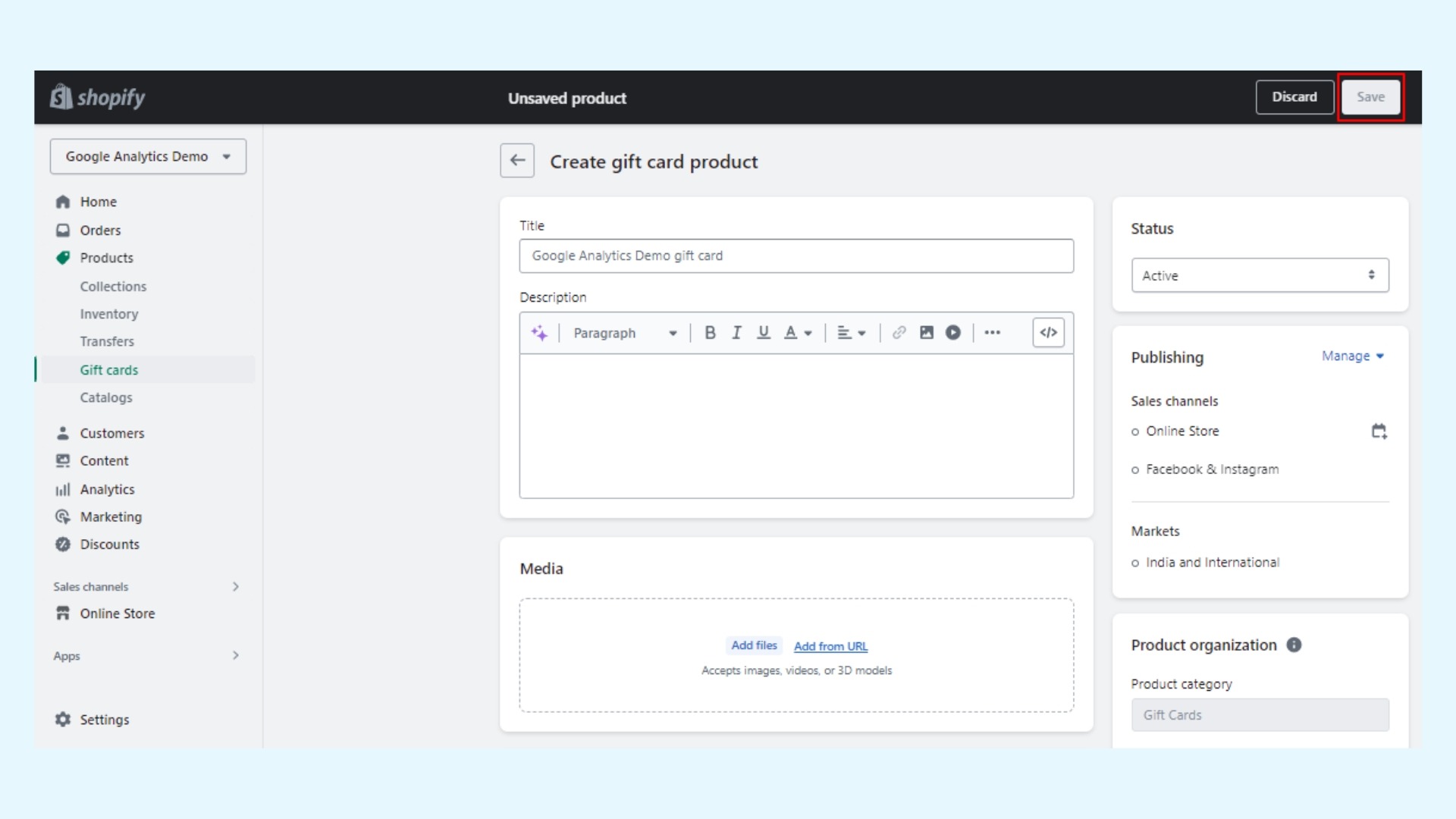1456x819 pixels.
Task: Click the AI sparkle generate text icon
Action: click(539, 333)
